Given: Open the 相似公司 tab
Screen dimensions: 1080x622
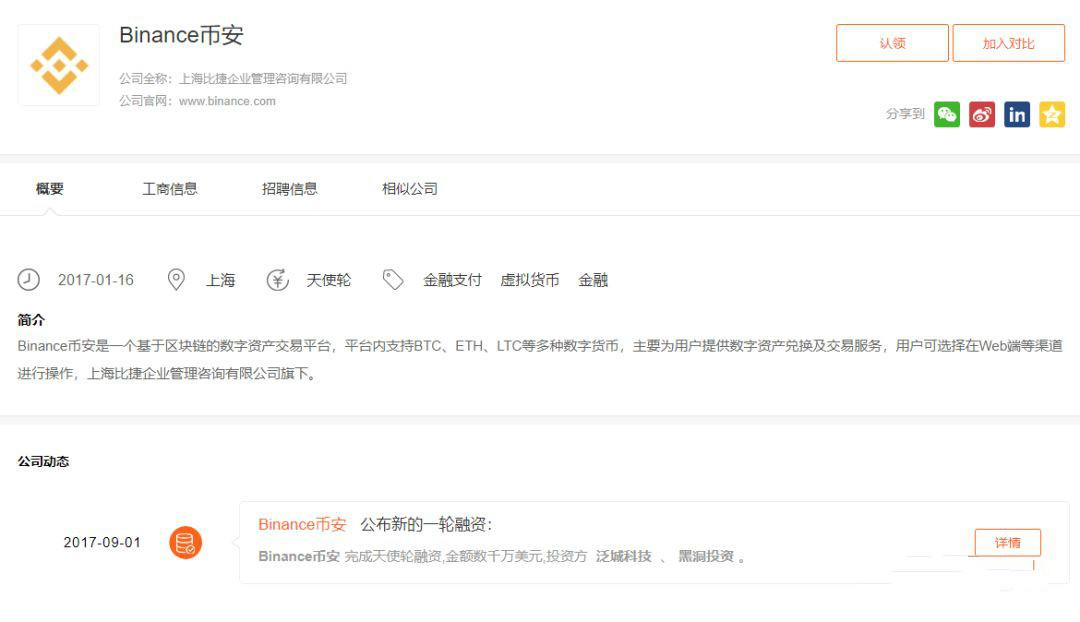Looking at the screenshot, I should (x=410, y=189).
